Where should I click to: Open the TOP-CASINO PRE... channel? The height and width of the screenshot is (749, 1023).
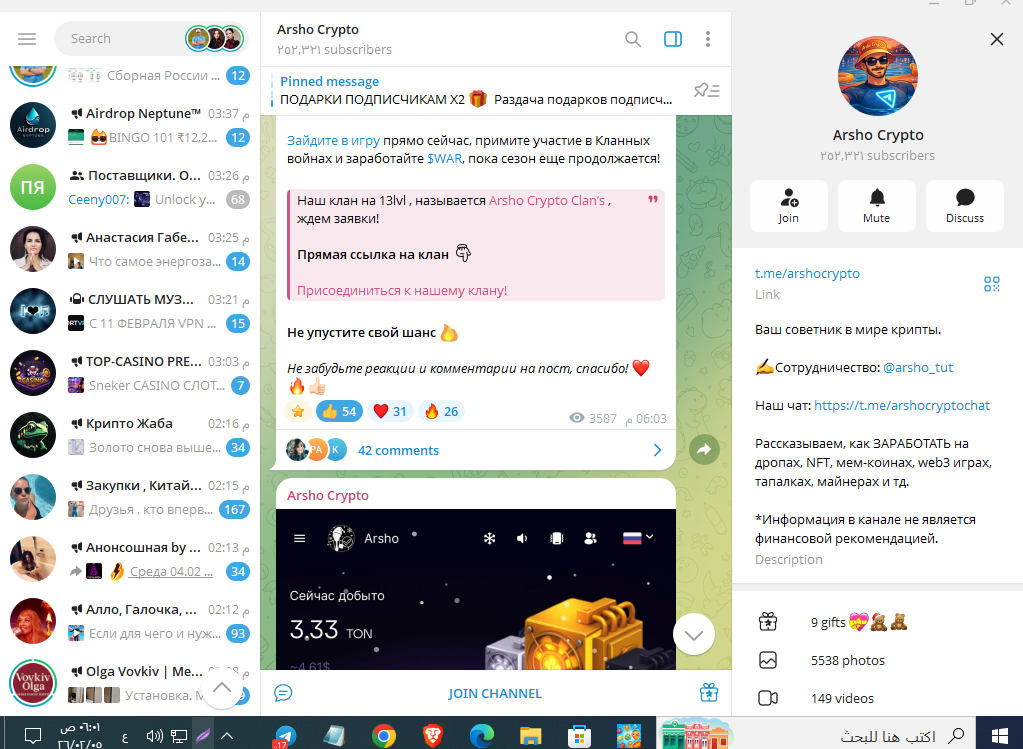tap(130, 373)
